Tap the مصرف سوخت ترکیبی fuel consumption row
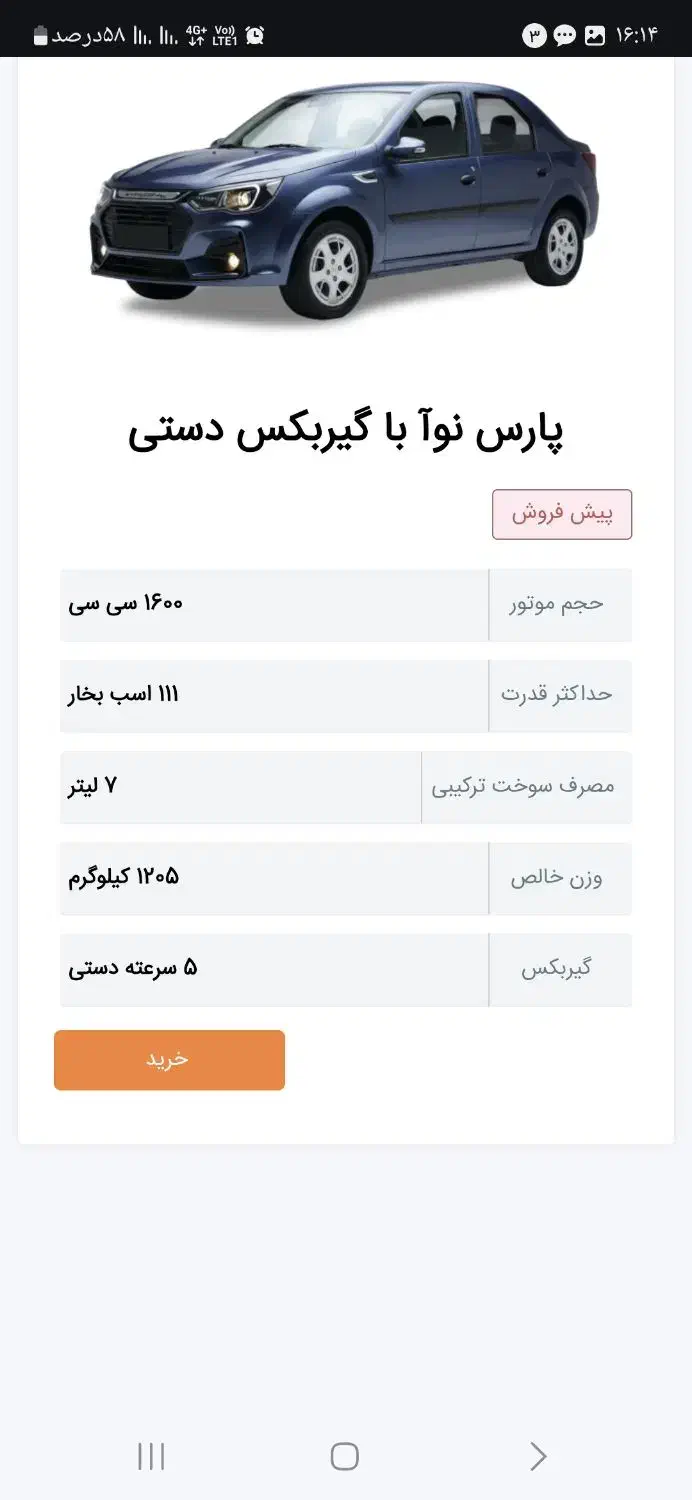Image resolution: width=692 pixels, height=1500 pixels. click(x=346, y=787)
